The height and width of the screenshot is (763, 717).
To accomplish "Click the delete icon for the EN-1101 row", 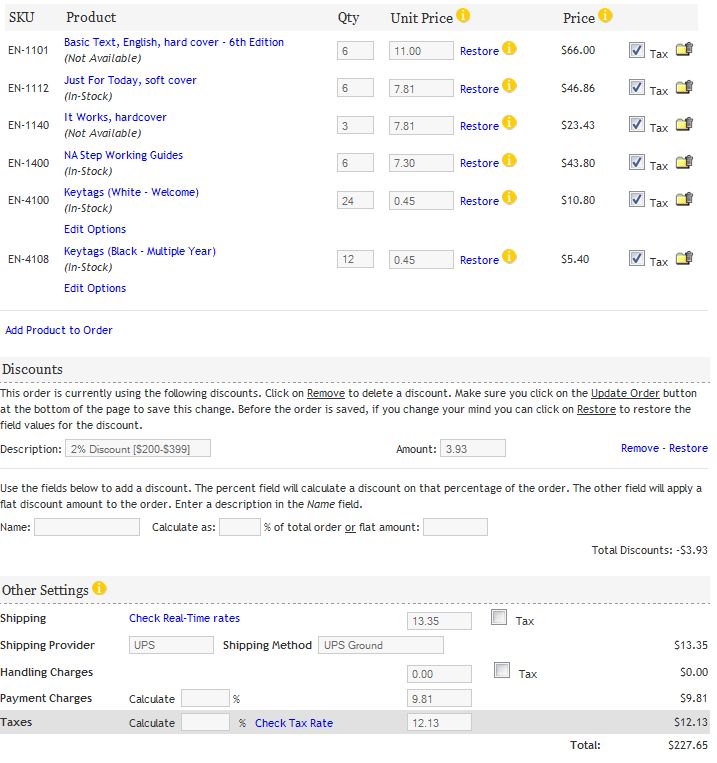I will 684,49.
